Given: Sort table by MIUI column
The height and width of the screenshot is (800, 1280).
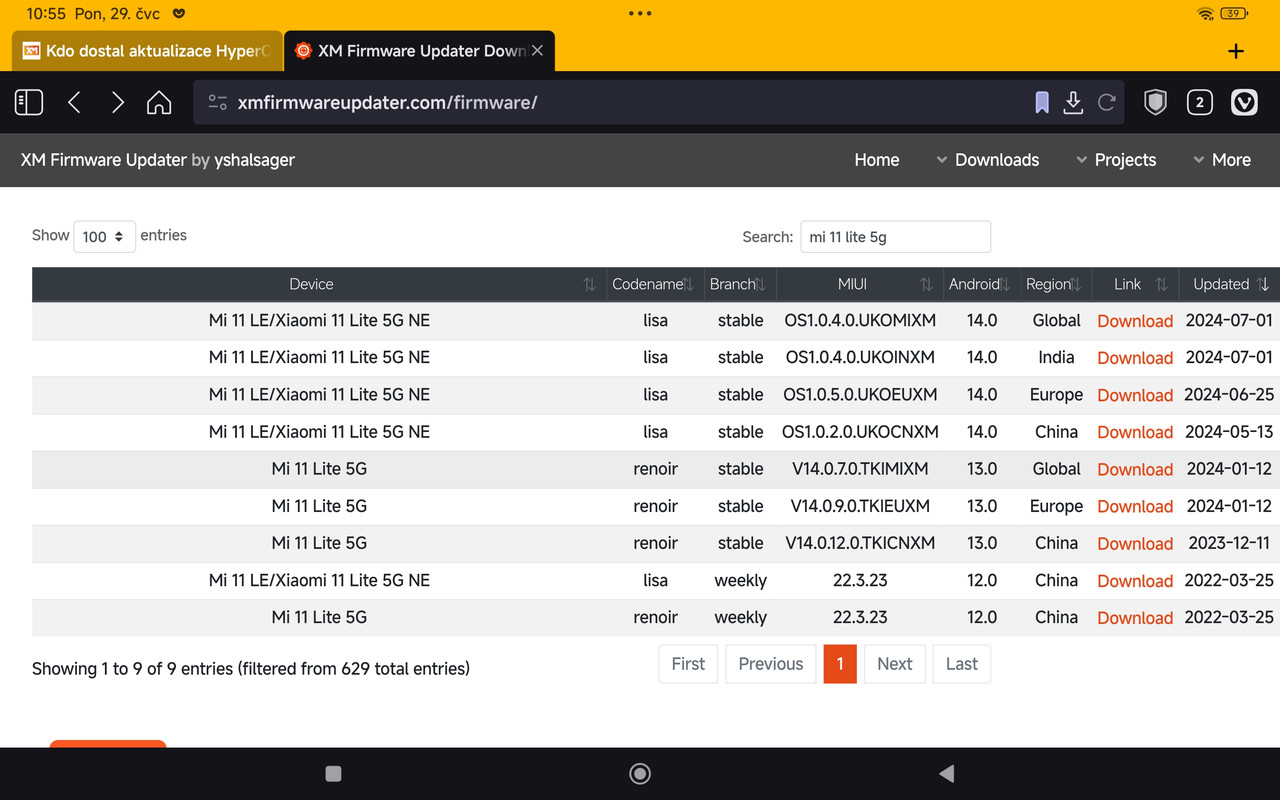Looking at the screenshot, I should pyautogui.click(x=860, y=284).
